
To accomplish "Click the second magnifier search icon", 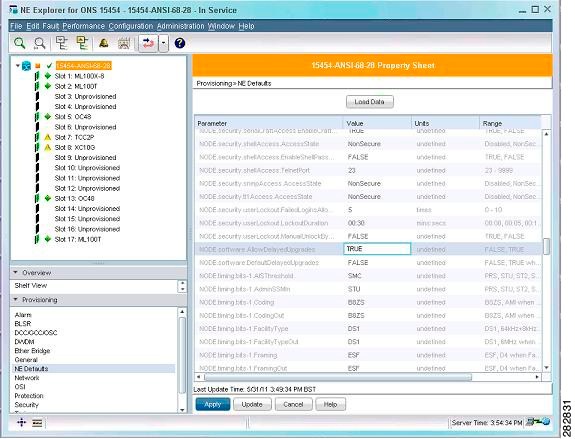I will [x=39, y=43].
